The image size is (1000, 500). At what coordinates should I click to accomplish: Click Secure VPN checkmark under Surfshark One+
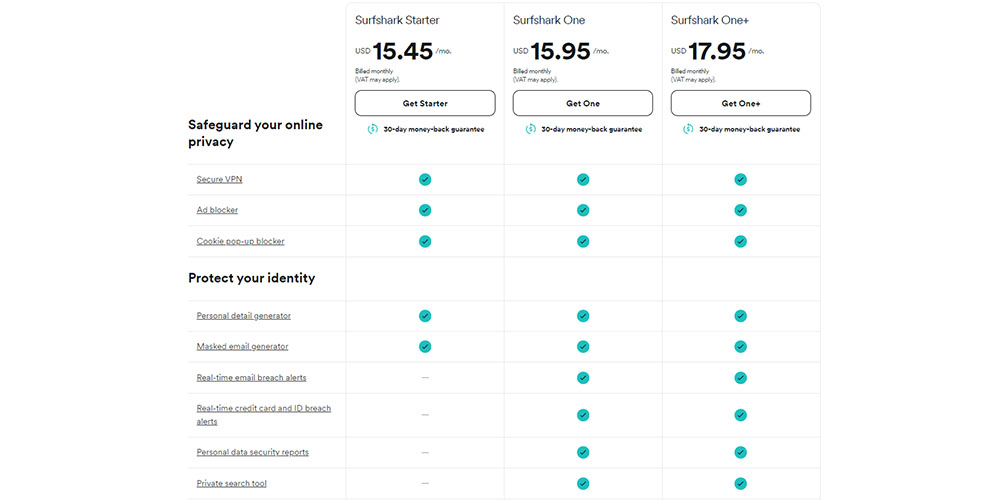coord(740,179)
